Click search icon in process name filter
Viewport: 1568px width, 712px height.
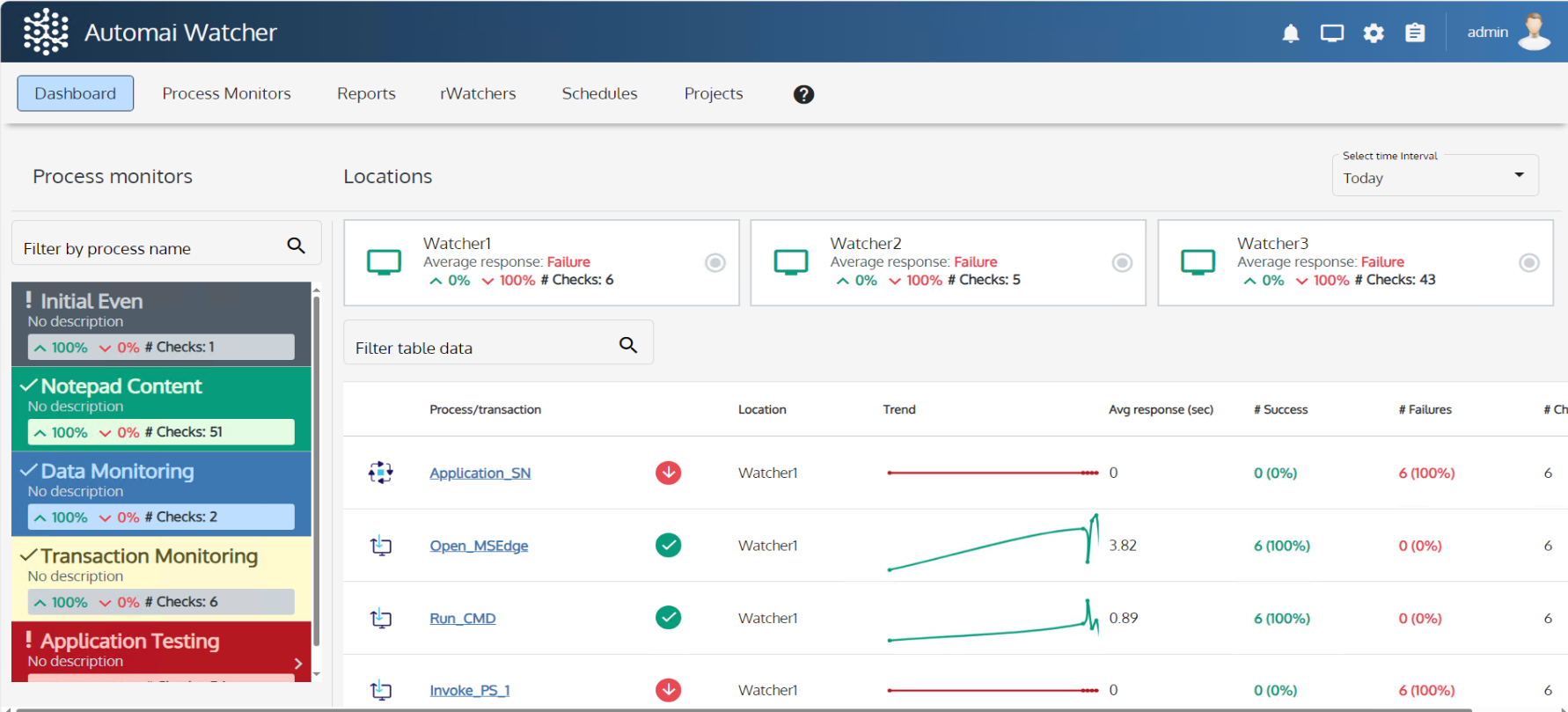[297, 246]
